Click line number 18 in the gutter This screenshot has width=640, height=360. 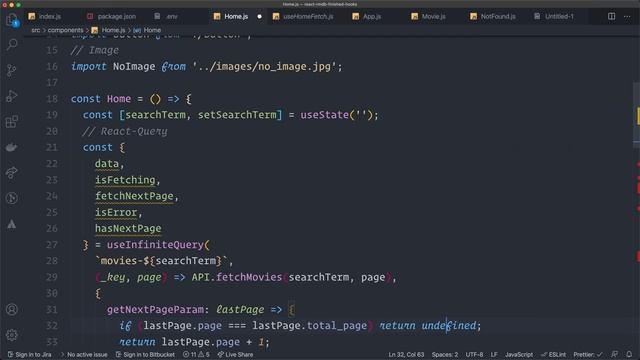click(x=52, y=99)
